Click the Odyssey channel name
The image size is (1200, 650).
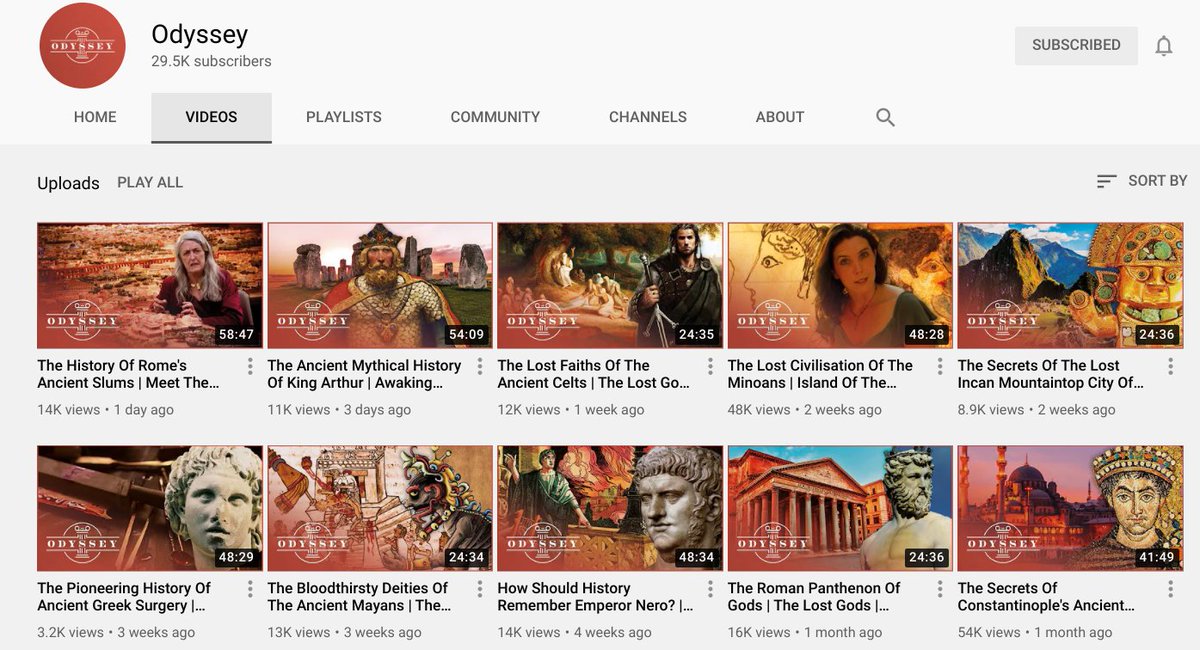pos(199,34)
